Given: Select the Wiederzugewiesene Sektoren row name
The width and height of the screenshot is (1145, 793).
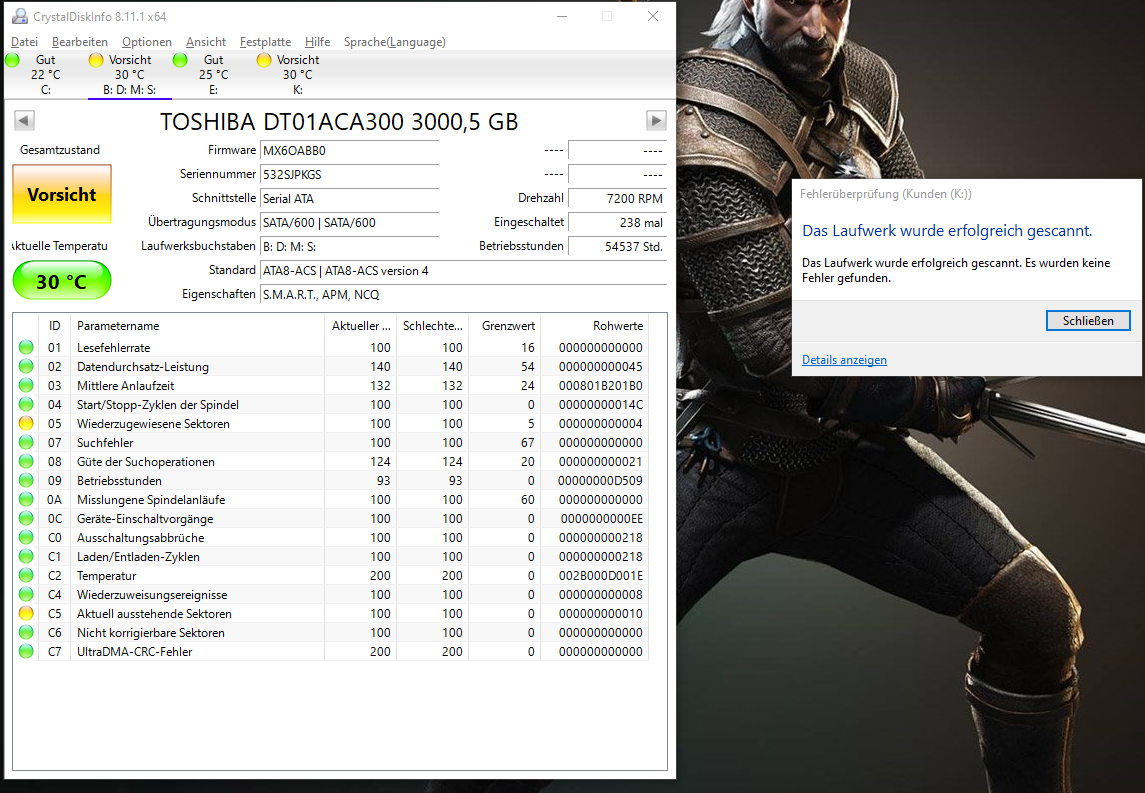Looking at the screenshot, I should (x=153, y=424).
